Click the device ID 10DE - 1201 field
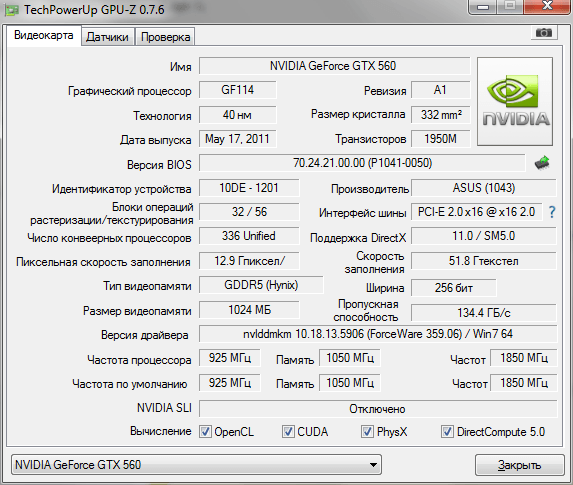Screen dimensions: 573x485 point(249,188)
